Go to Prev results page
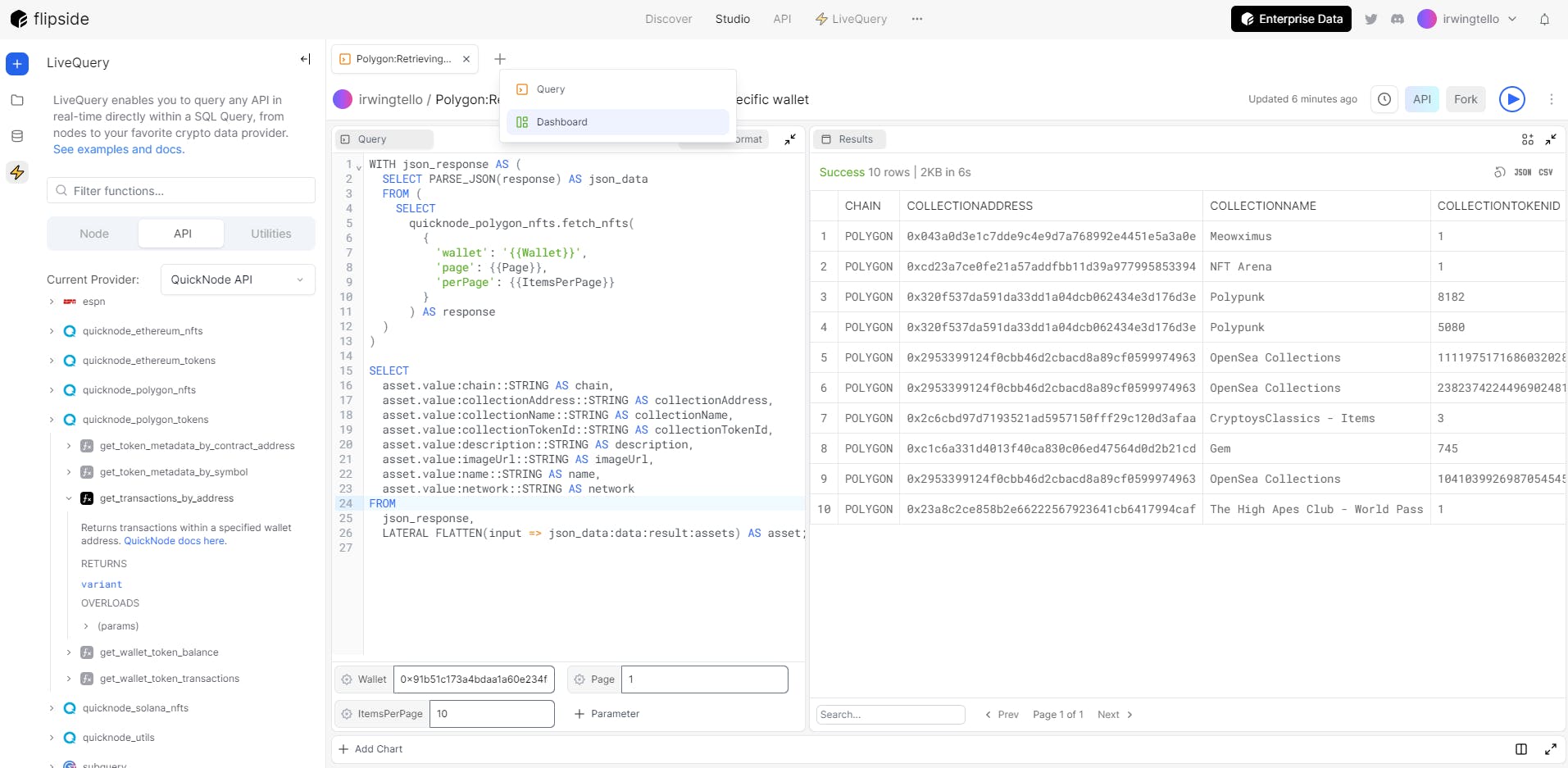This screenshot has height=768, width=1568. click(x=1002, y=715)
